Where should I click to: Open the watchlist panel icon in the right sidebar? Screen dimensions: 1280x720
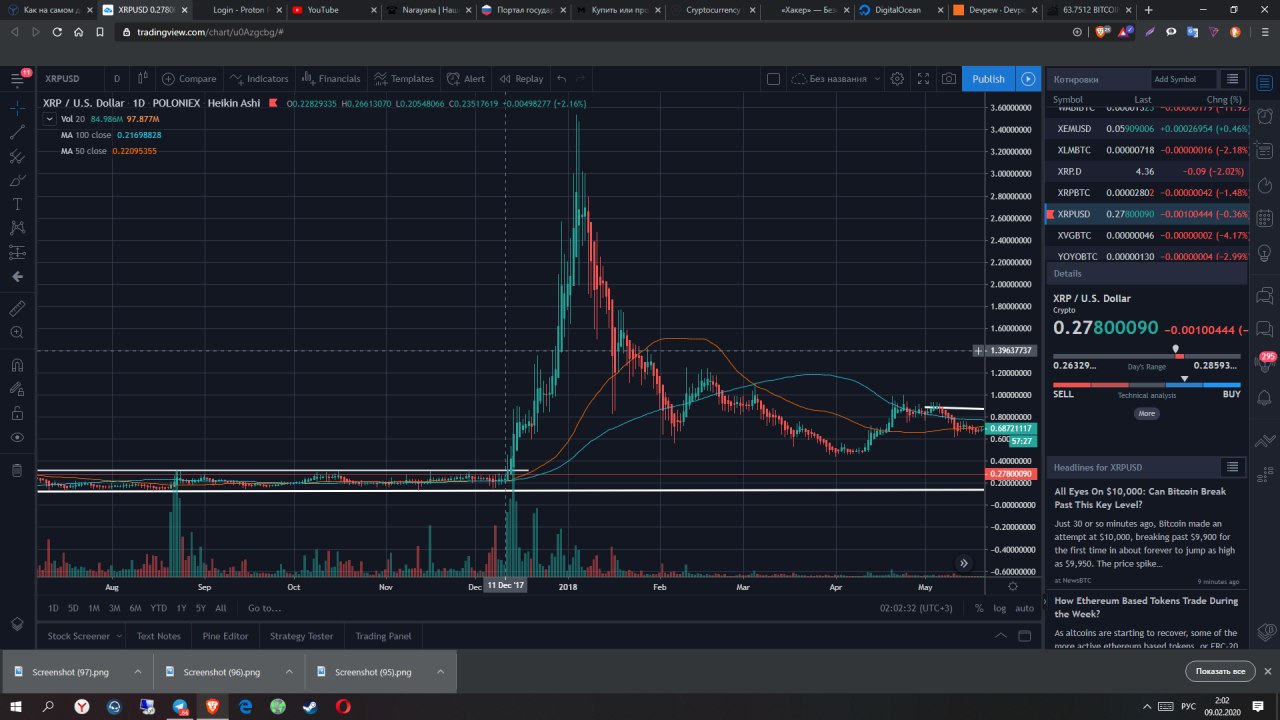pos(1265,84)
